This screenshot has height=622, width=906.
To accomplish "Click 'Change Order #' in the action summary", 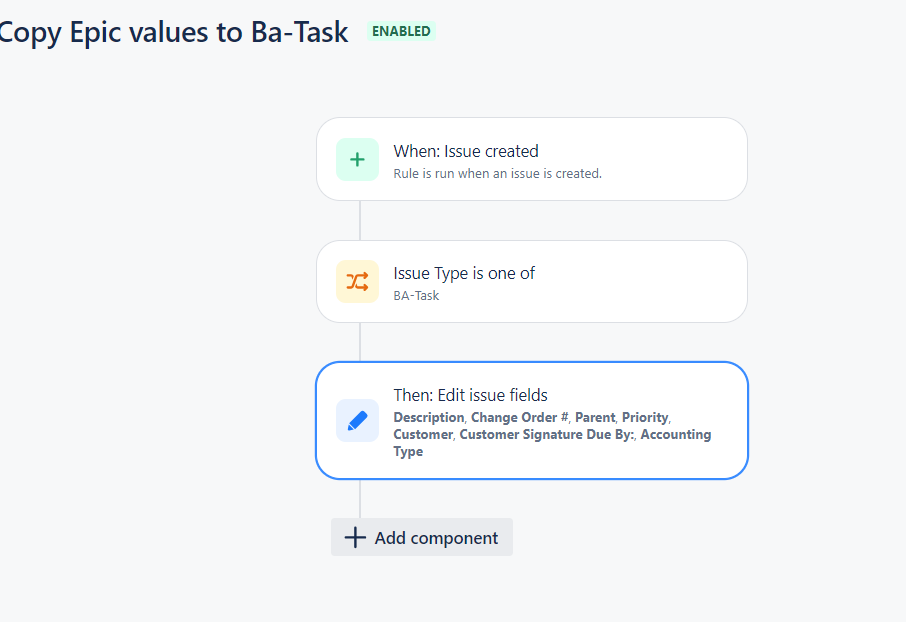I will click(x=519, y=417).
